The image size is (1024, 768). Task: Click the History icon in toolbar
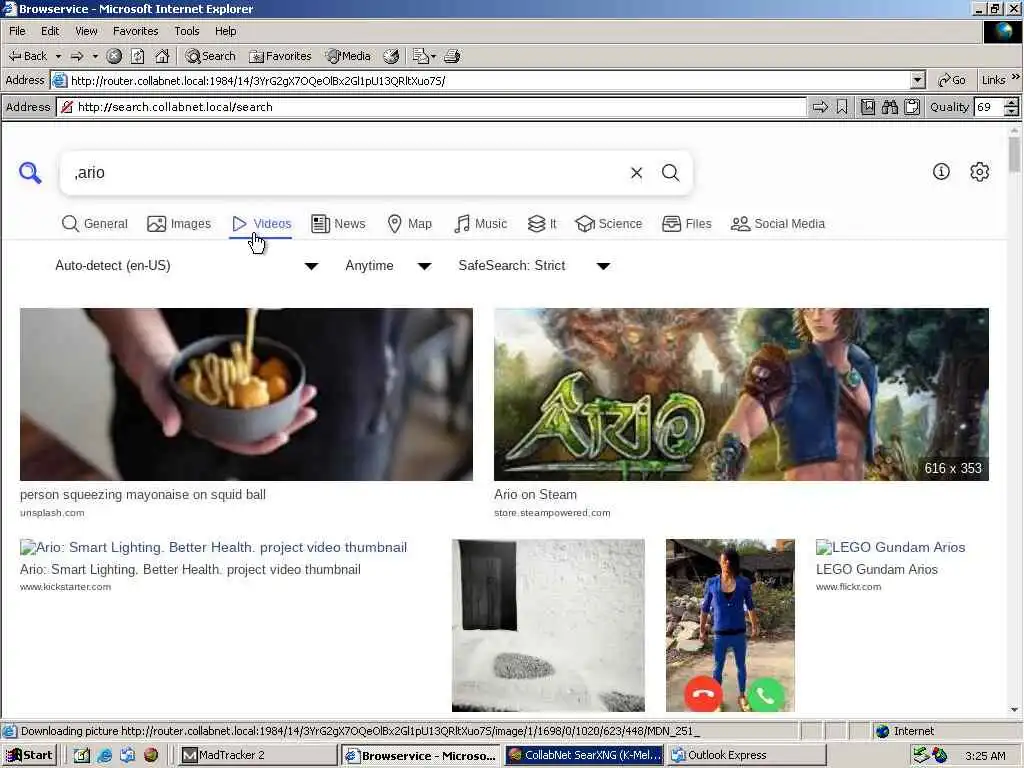pyautogui.click(x=391, y=56)
